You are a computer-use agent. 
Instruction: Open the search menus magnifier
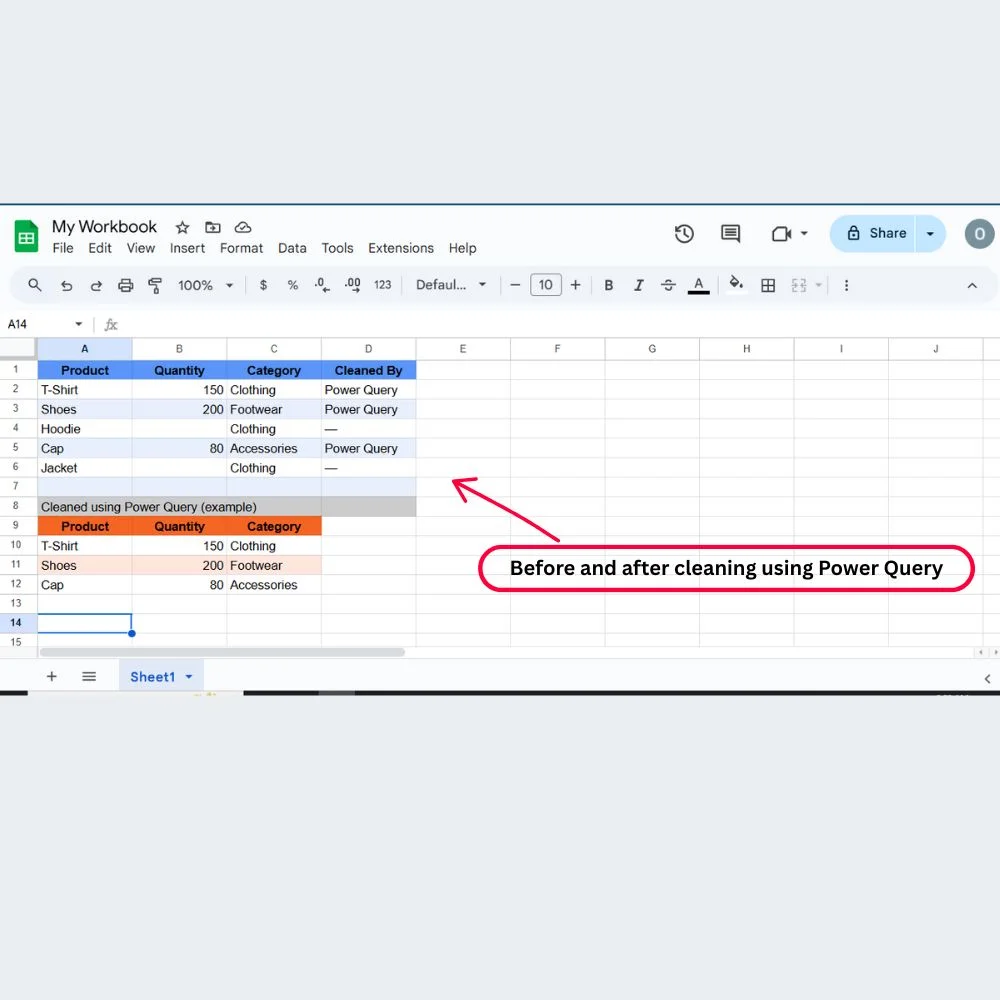click(x=35, y=285)
